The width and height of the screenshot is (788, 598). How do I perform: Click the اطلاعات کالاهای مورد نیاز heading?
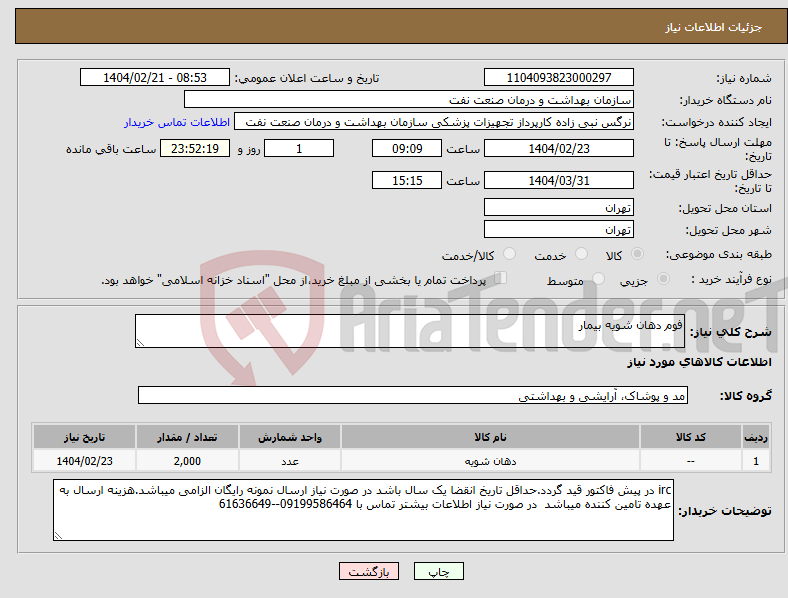(699, 362)
